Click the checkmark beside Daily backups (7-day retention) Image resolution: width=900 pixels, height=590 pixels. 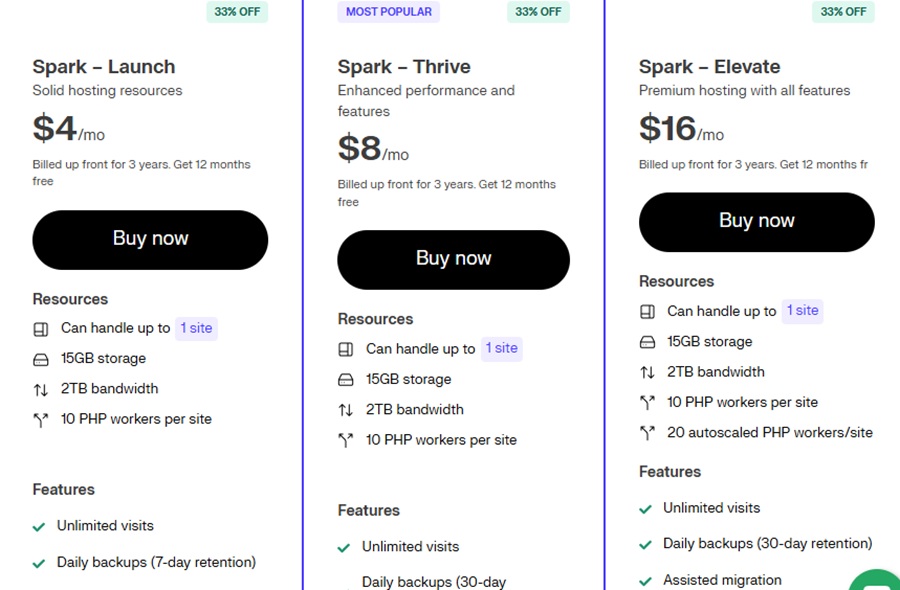pyautogui.click(x=39, y=562)
